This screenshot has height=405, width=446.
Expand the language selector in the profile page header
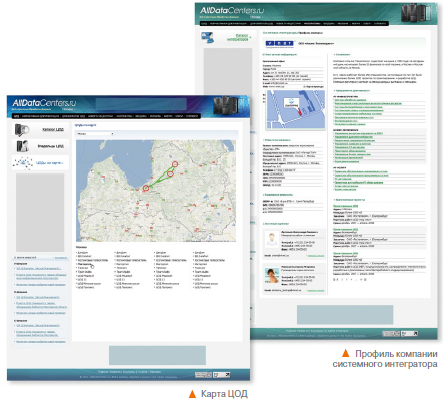[256, 17]
